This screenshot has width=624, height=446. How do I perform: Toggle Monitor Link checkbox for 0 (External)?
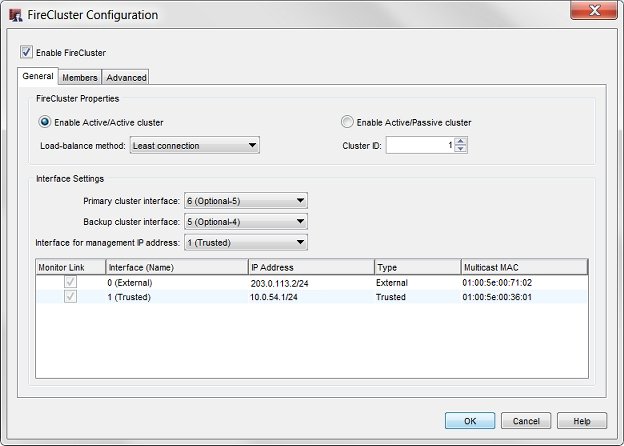pyautogui.click(x=70, y=282)
